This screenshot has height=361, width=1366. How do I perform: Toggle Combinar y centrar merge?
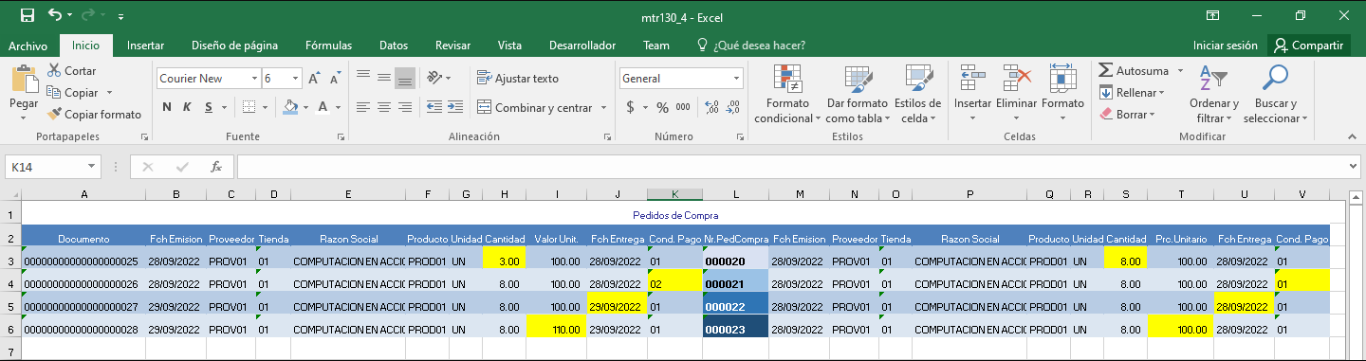535,107
